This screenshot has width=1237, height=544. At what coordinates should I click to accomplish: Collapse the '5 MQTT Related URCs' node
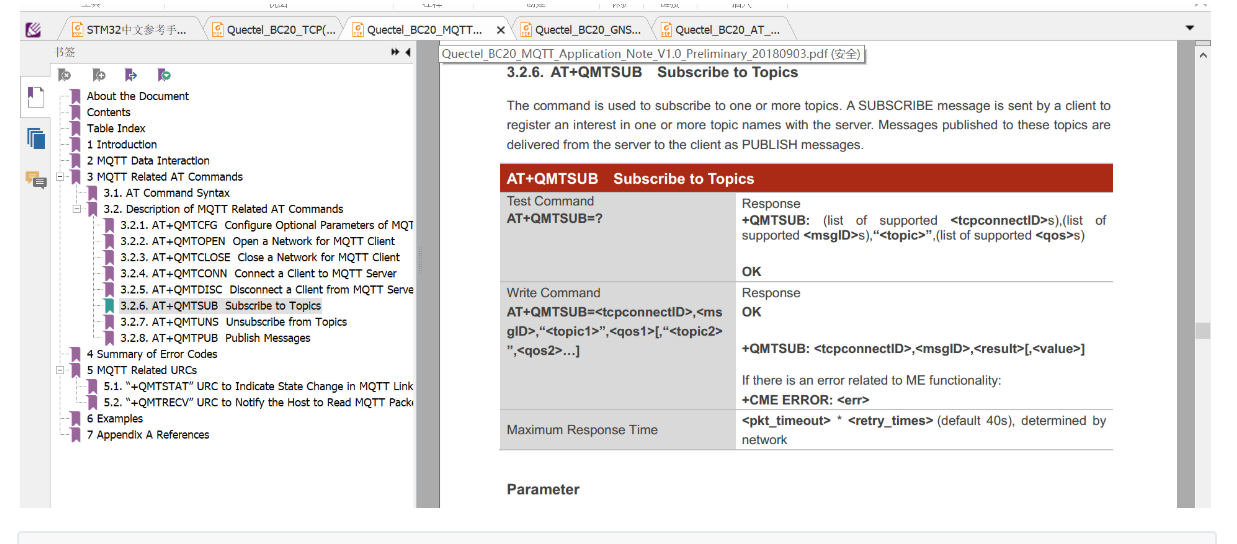tap(60, 370)
